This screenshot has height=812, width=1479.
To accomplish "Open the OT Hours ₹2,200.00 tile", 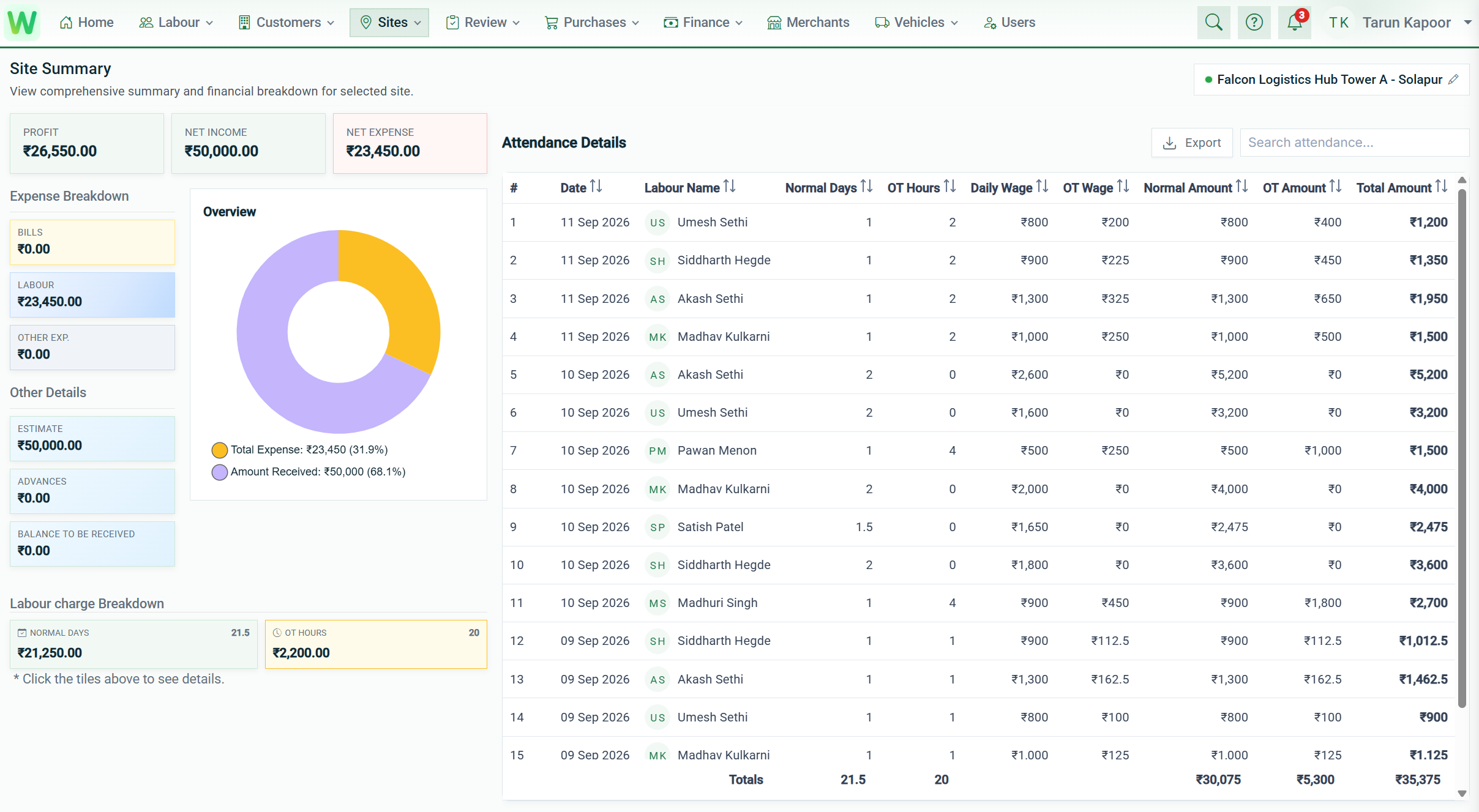I will 376,644.
